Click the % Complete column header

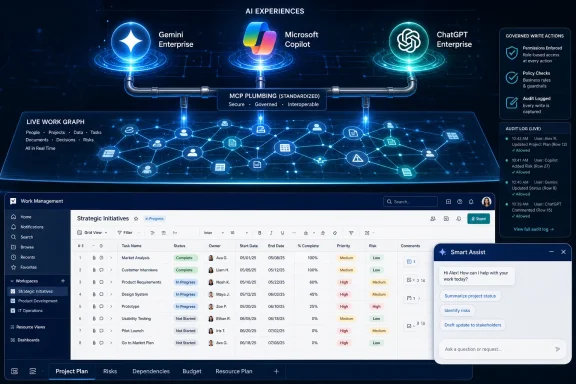[x=308, y=246]
